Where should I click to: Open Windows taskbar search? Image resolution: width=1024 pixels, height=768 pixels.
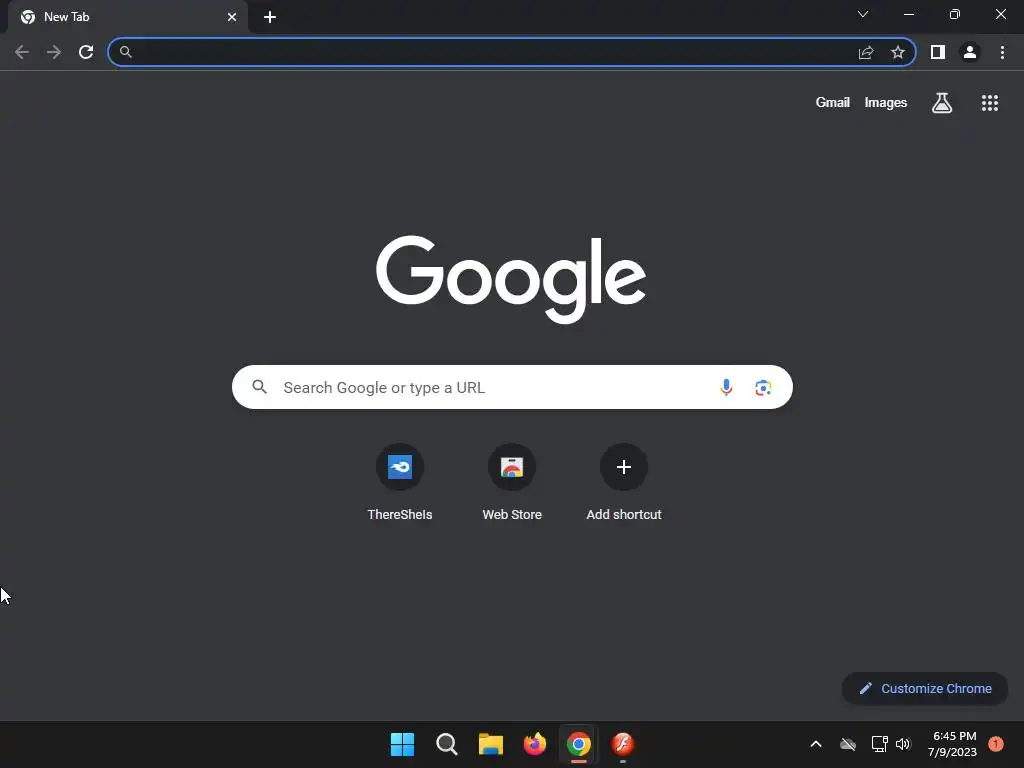[447, 744]
